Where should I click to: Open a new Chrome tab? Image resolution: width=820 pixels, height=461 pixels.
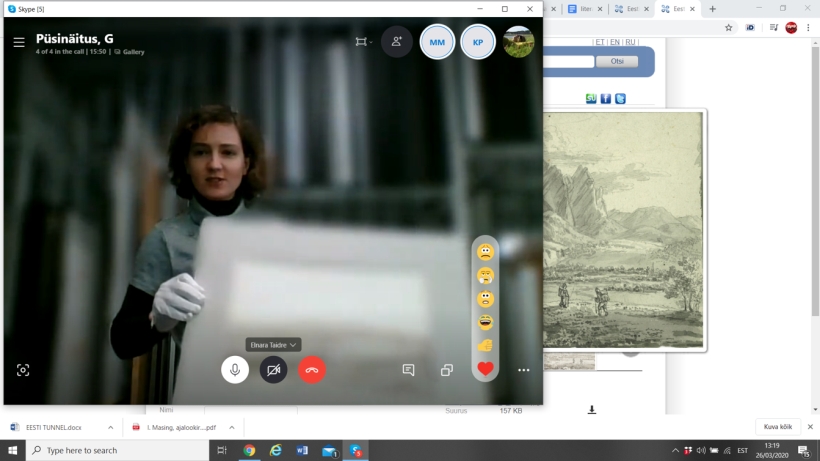(x=712, y=9)
